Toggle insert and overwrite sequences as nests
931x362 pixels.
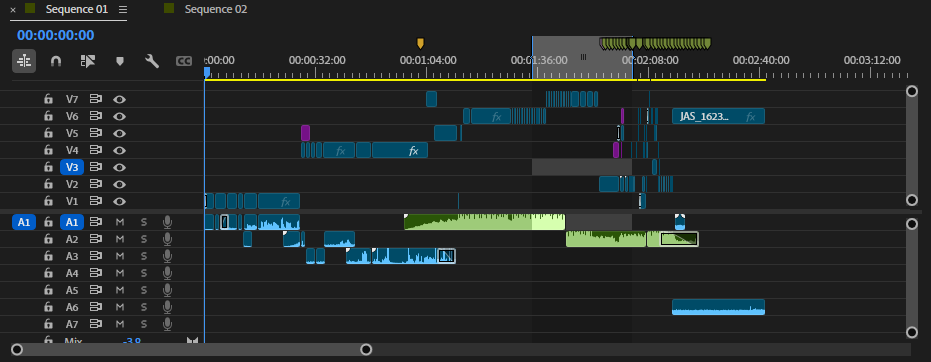pos(24,61)
